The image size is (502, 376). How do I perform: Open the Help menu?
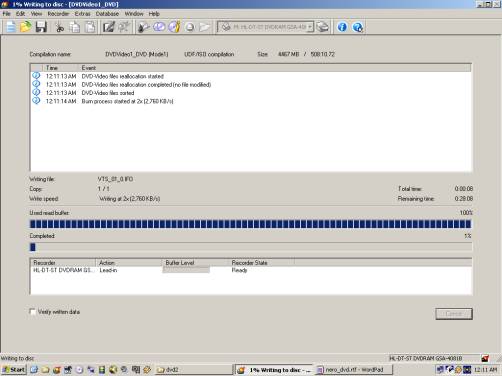click(154, 14)
